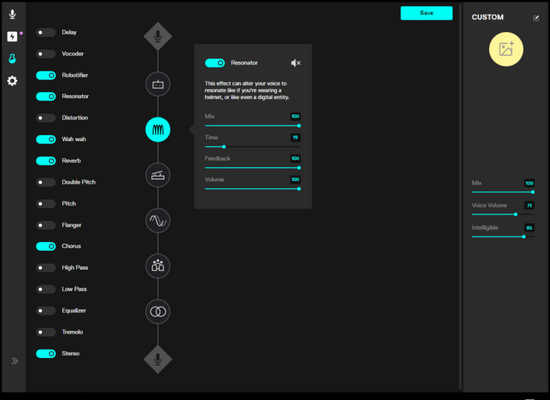Screen dimensions: 550x400
Task: Toggle Resonator switch inside the effect panel
Action: [x=215, y=63]
